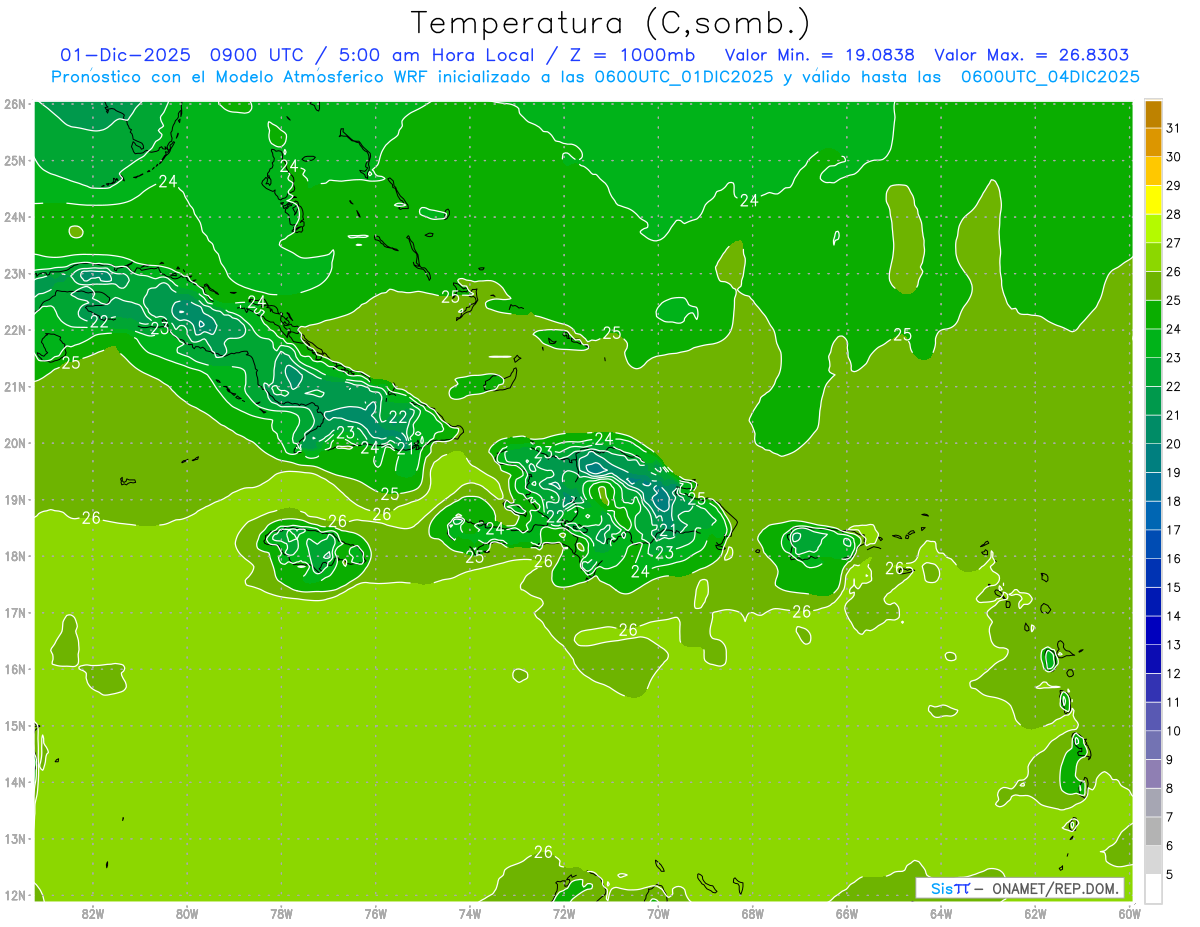This screenshot has height=927, width=1200.
Task: Click the "24N" latitude axis label
Action: pyautogui.click(x=14, y=217)
